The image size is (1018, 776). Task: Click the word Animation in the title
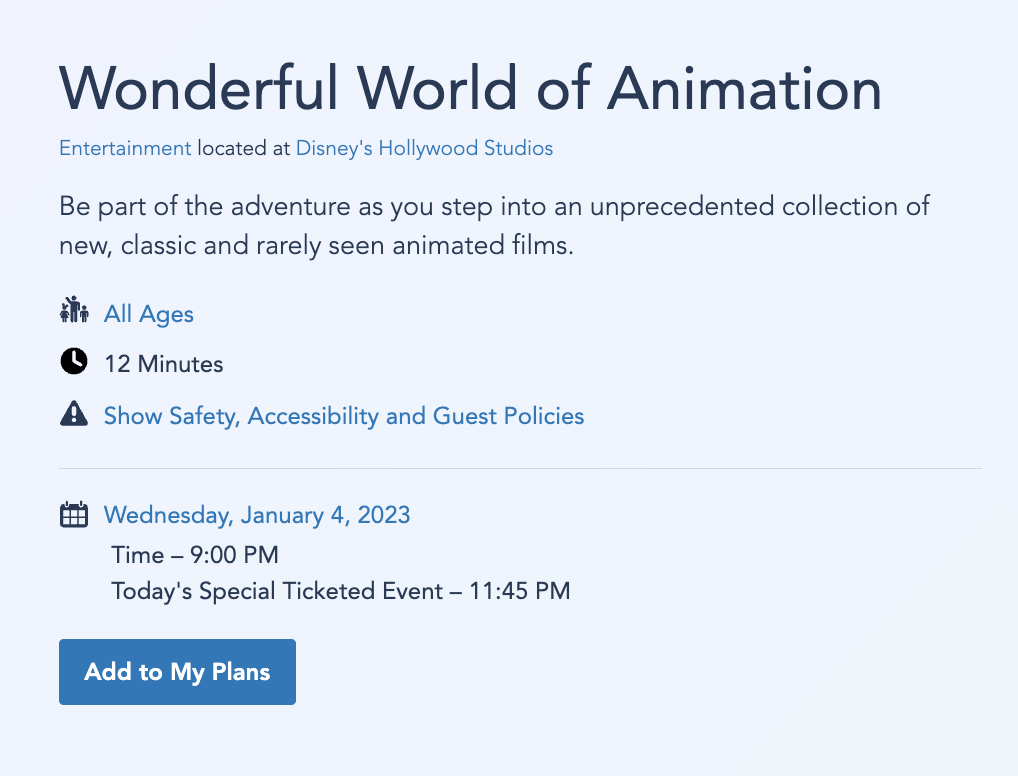coord(744,89)
